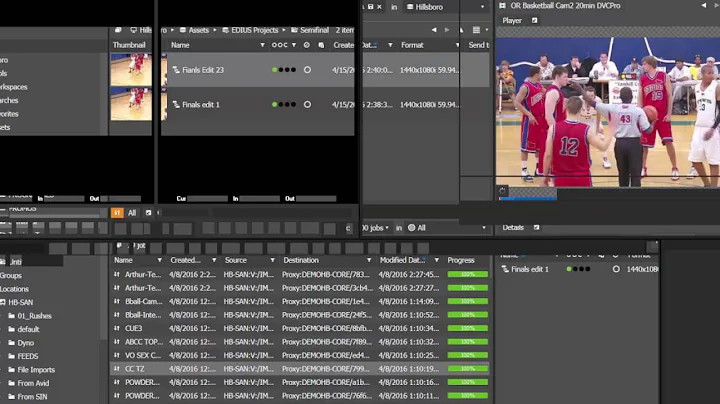The height and width of the screenshot is (404, 720).
Task: Click the basketball video preview
Action: pos(608,112)
